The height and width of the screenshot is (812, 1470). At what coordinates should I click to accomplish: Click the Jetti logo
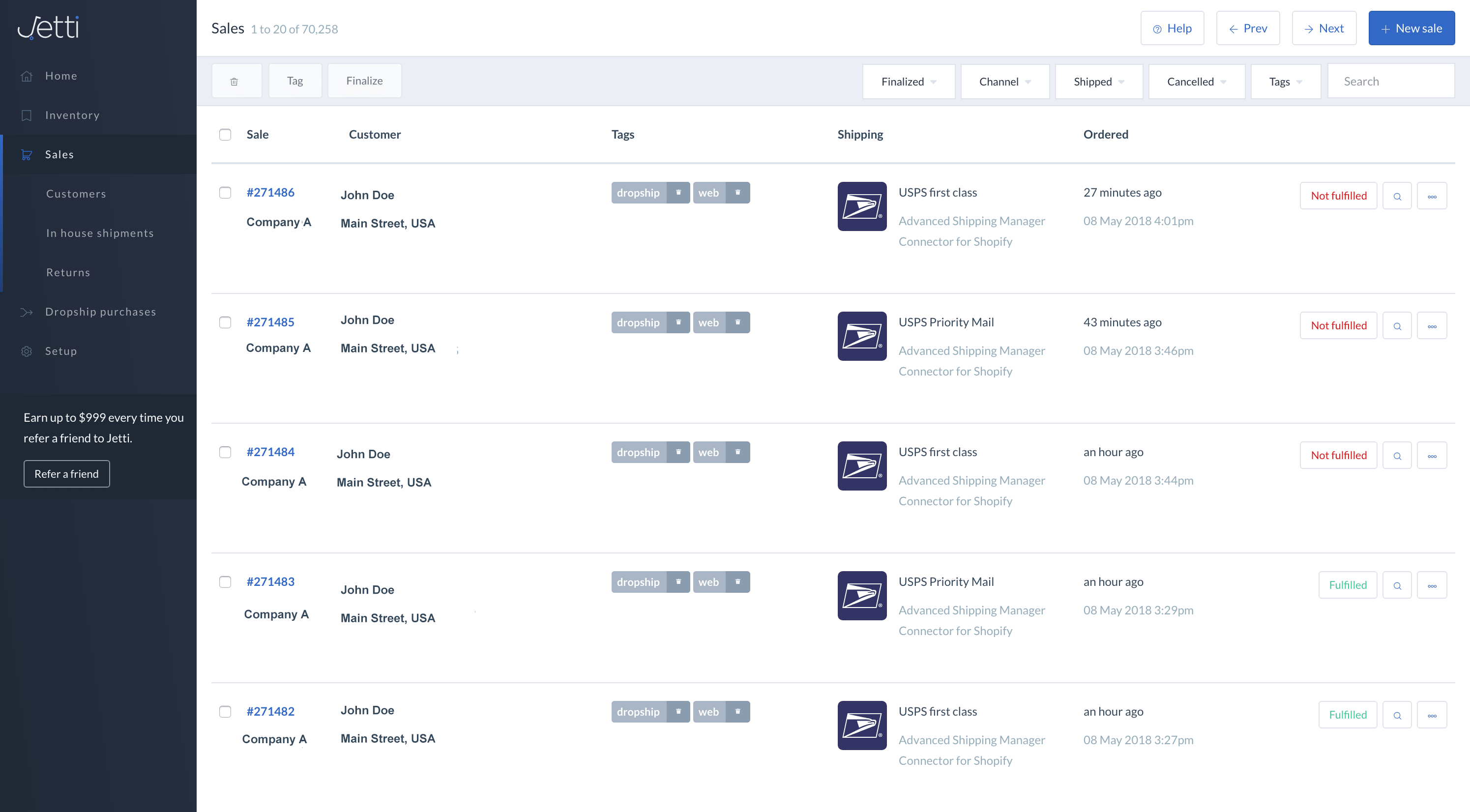tap(49, 27)
